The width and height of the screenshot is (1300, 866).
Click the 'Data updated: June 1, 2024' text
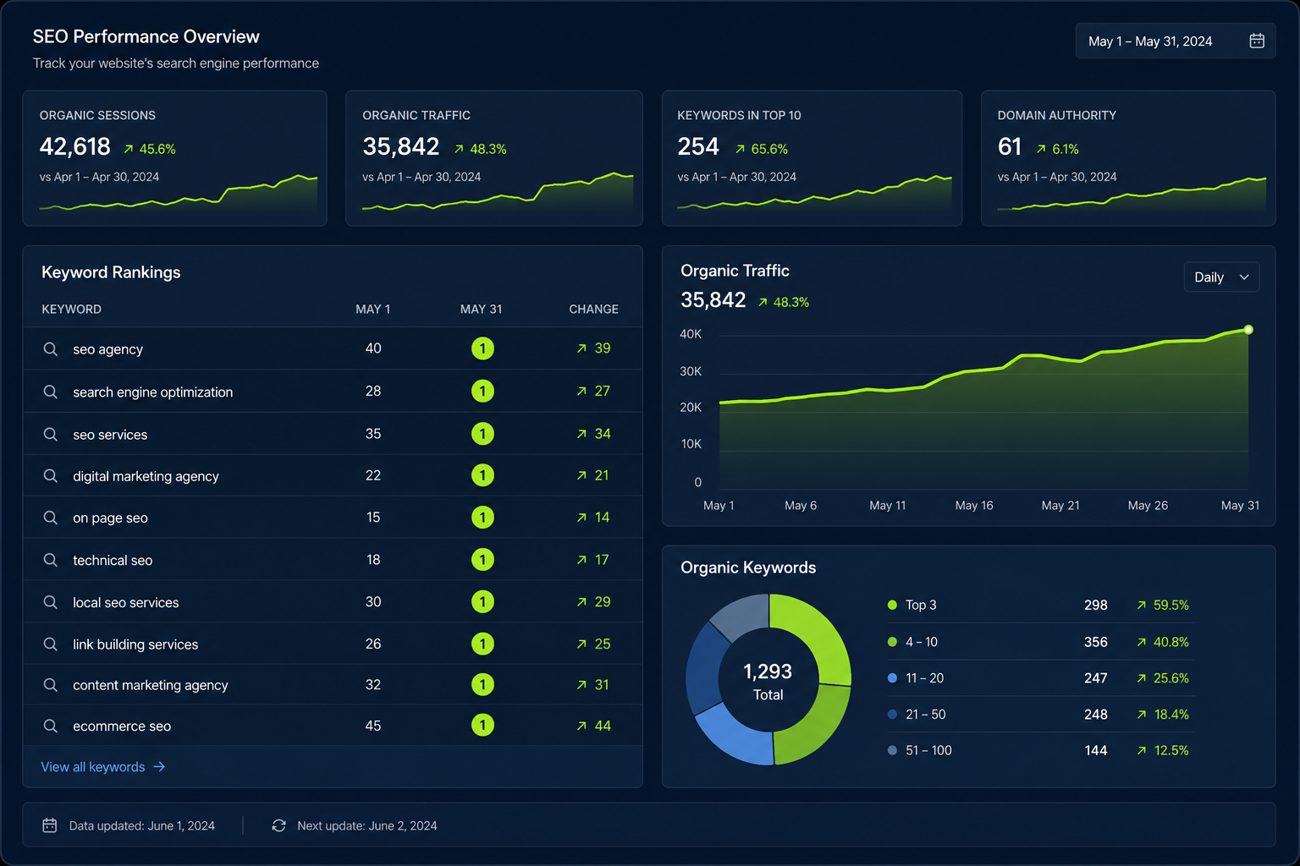[142, 826]
